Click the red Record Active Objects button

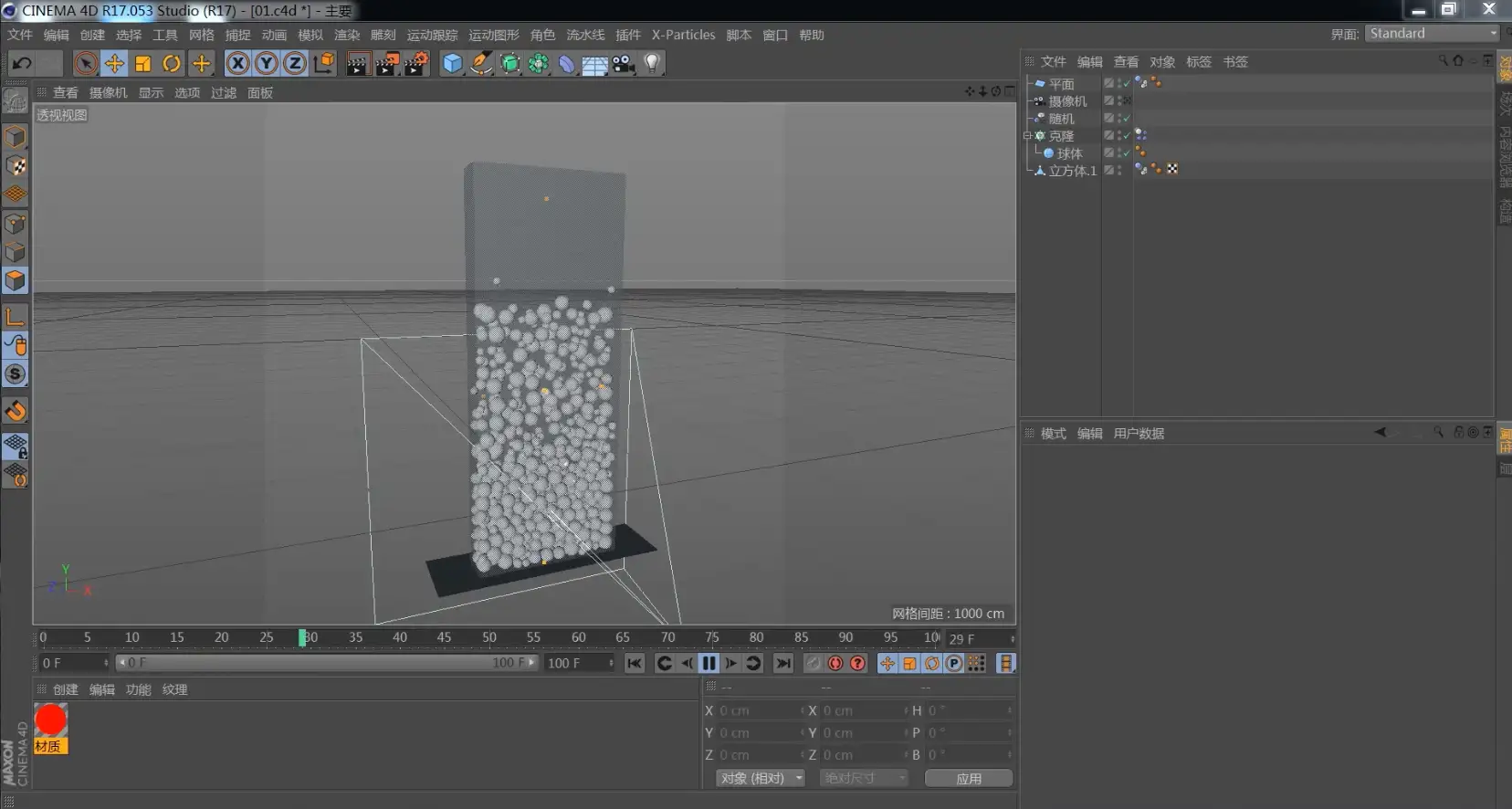[x=835, y=663]
